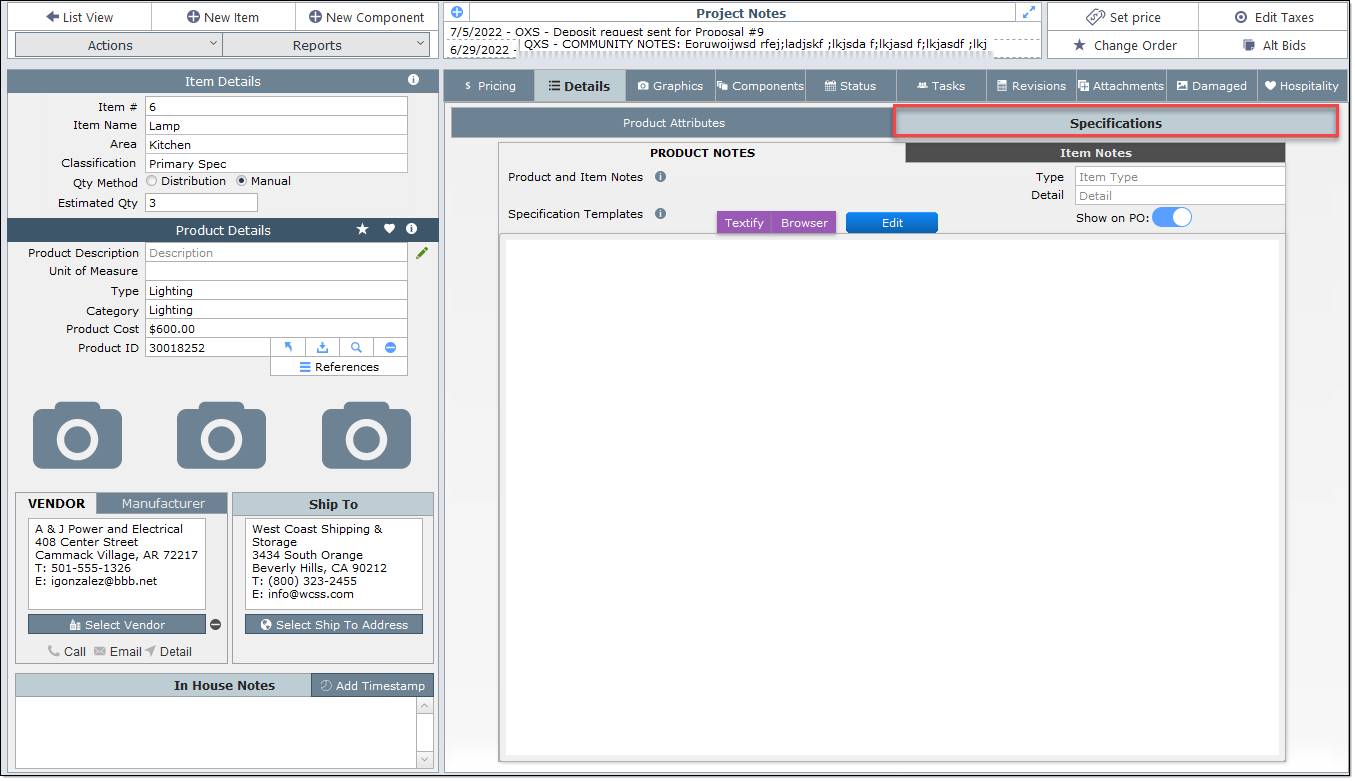Screen dimensions: 1355x781
Task: Click the Item Details info icon
Action: click(x=413, y=80)
